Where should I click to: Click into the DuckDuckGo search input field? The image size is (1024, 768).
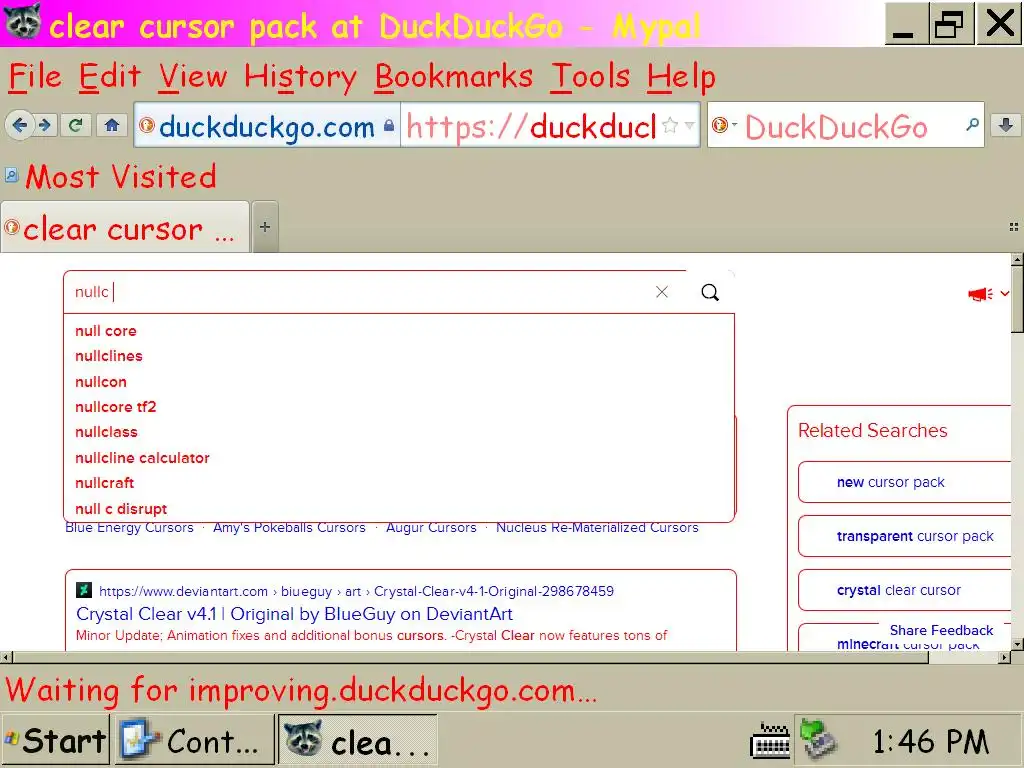coord(359,292)
